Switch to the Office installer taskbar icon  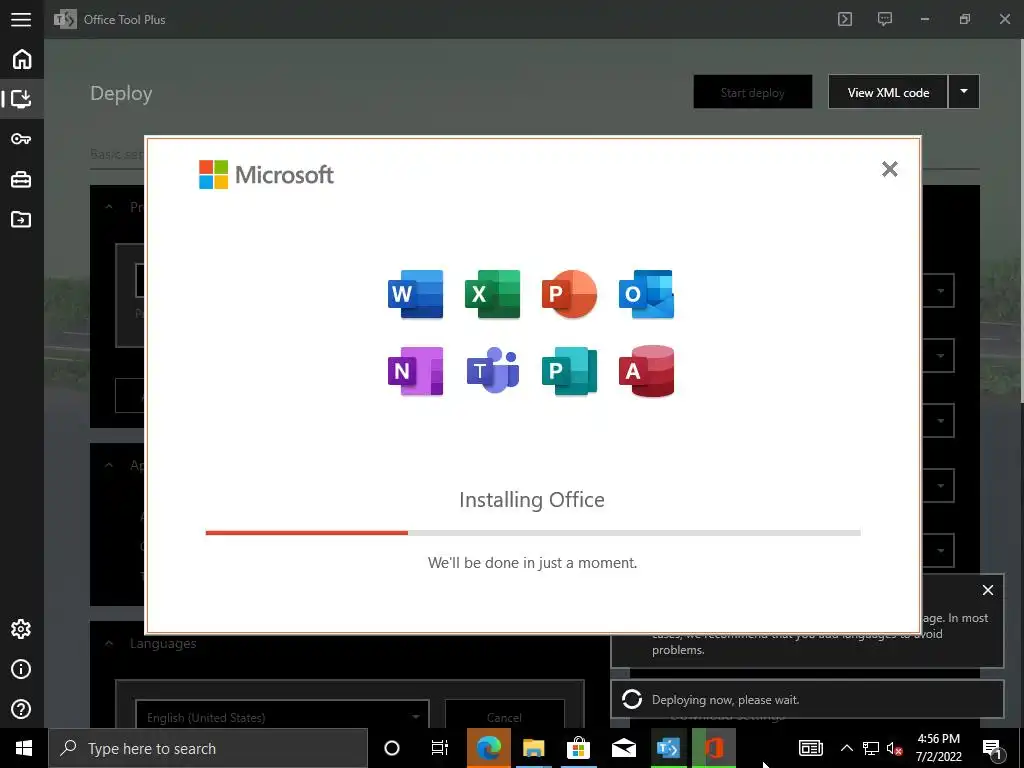click(713, 748)
